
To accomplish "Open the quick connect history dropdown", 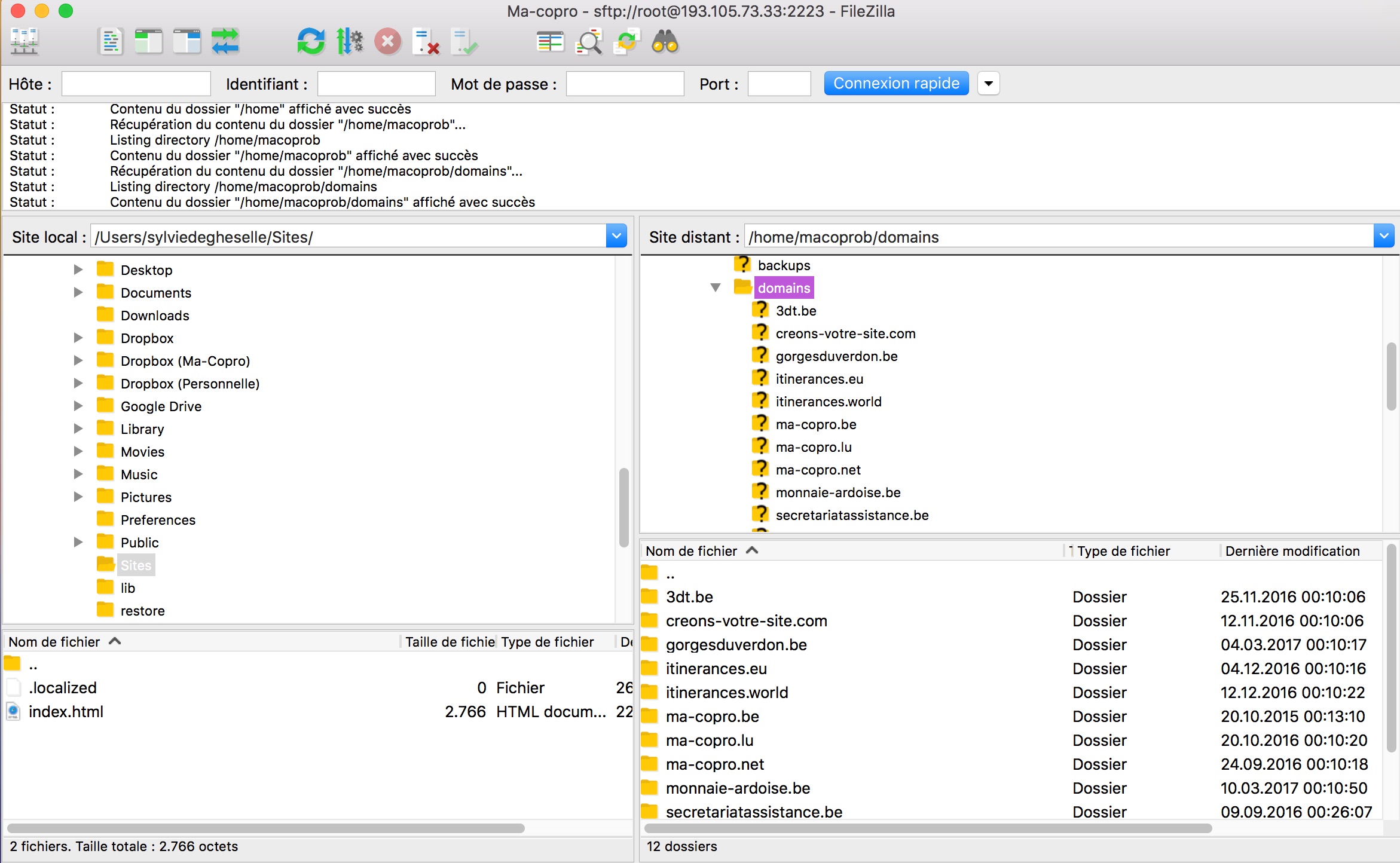I will (x=989, y=83).
